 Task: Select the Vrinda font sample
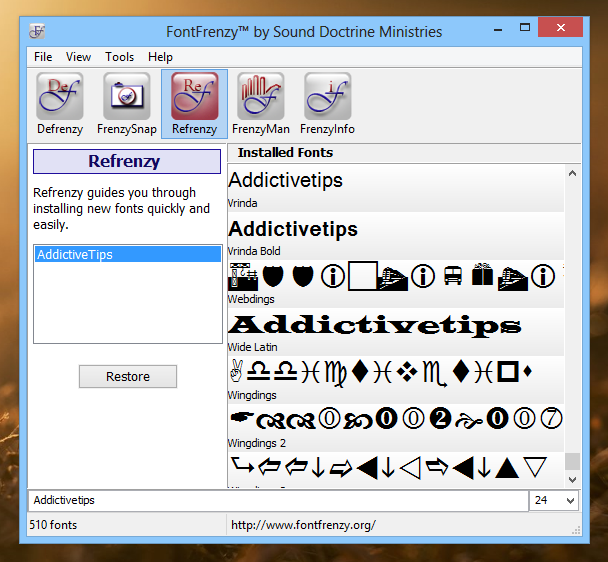point(396,188)
